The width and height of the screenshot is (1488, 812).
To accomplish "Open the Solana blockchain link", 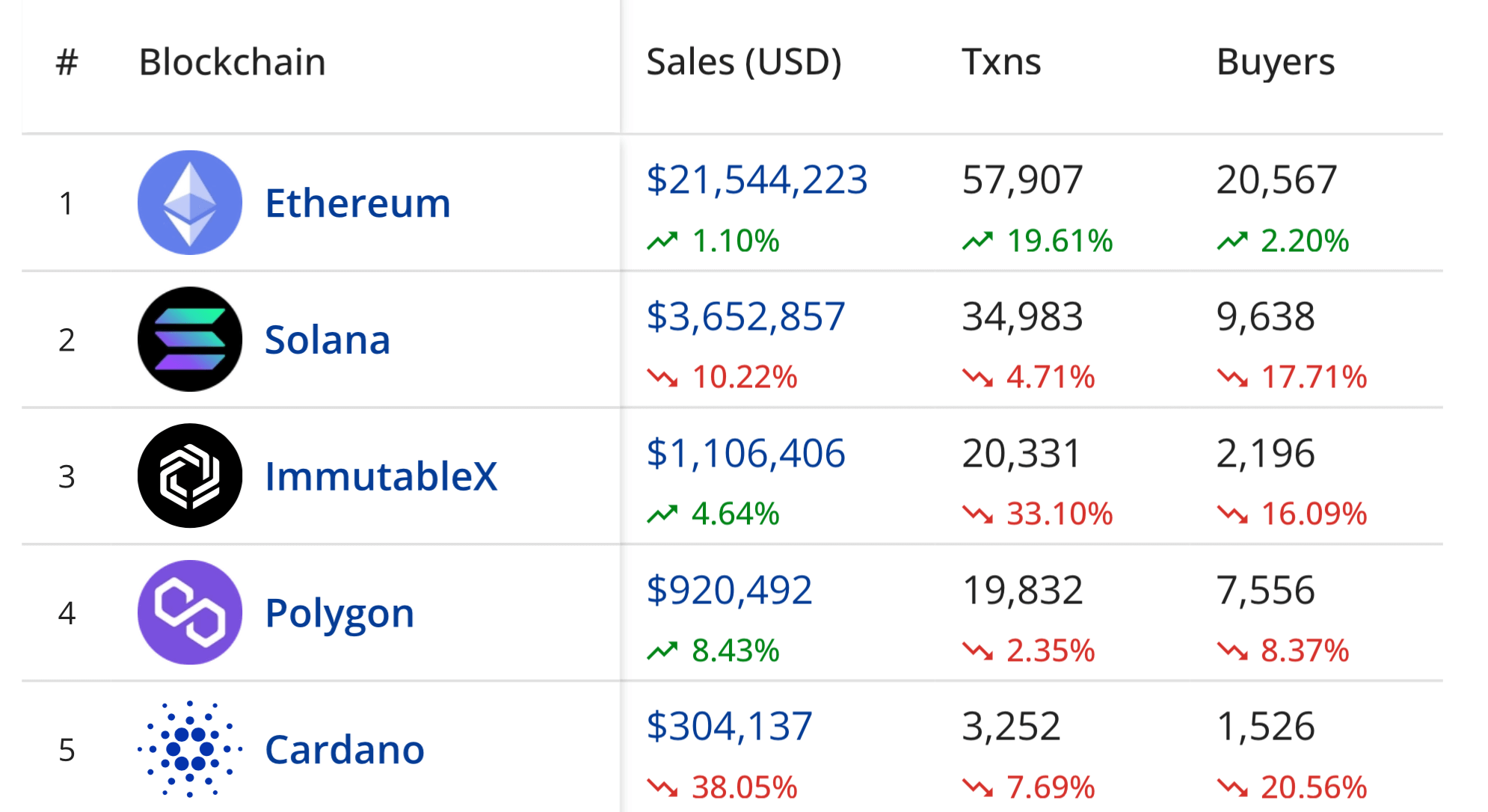I will coord(328,340).
